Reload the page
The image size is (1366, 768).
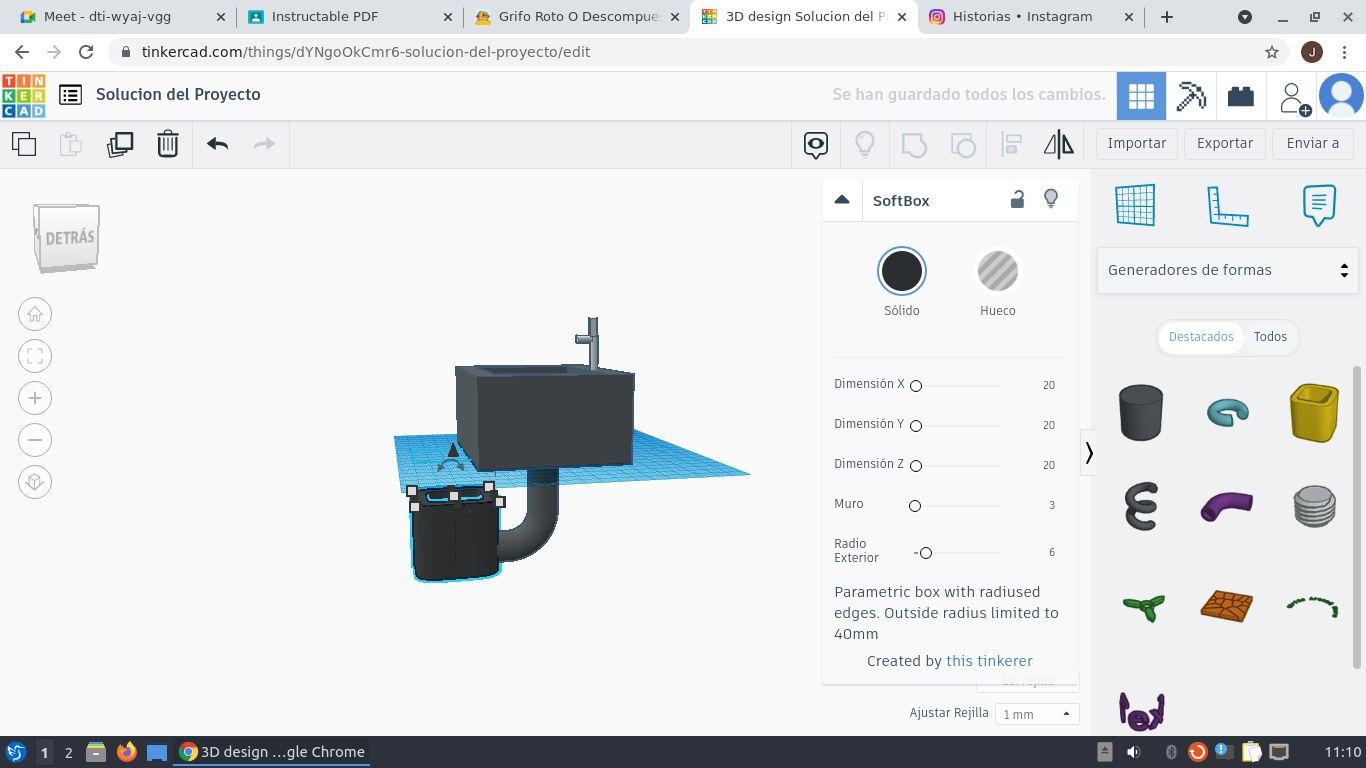coord(86,52)
